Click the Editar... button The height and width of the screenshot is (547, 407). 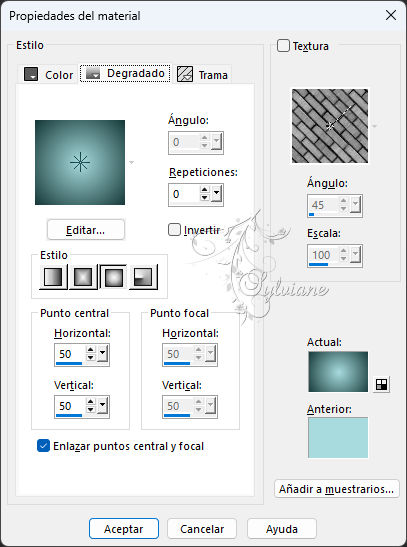click(86, 230)
